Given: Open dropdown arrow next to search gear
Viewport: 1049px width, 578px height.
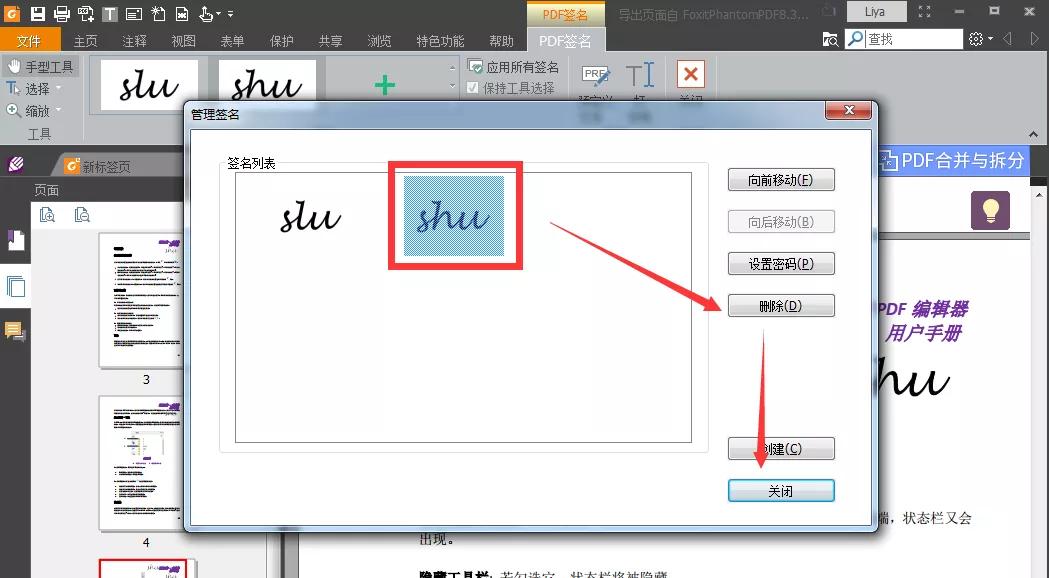Looking at the screenshot, I should (x=990, y=39).
